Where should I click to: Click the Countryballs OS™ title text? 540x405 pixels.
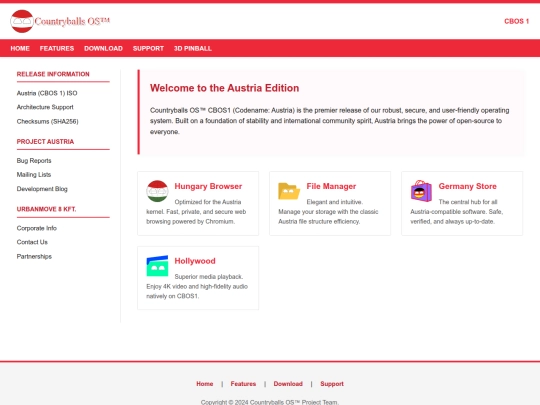pyautogui.click(x=72, y=21)
